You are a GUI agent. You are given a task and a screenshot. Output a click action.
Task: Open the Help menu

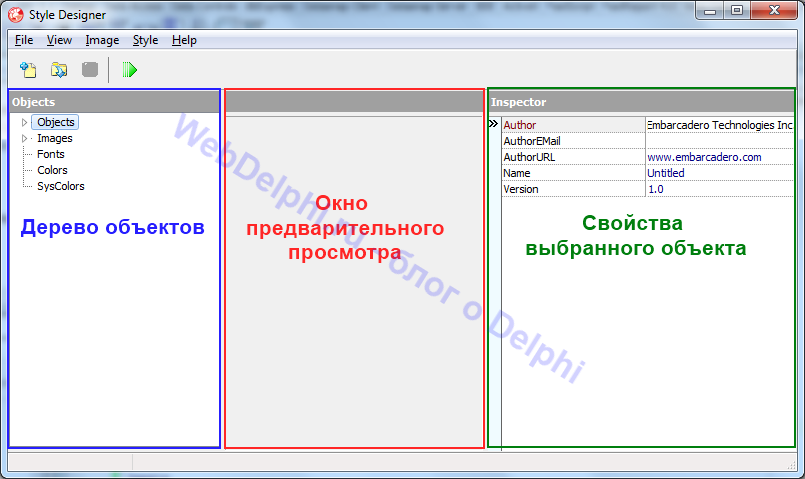coord(184,40)
